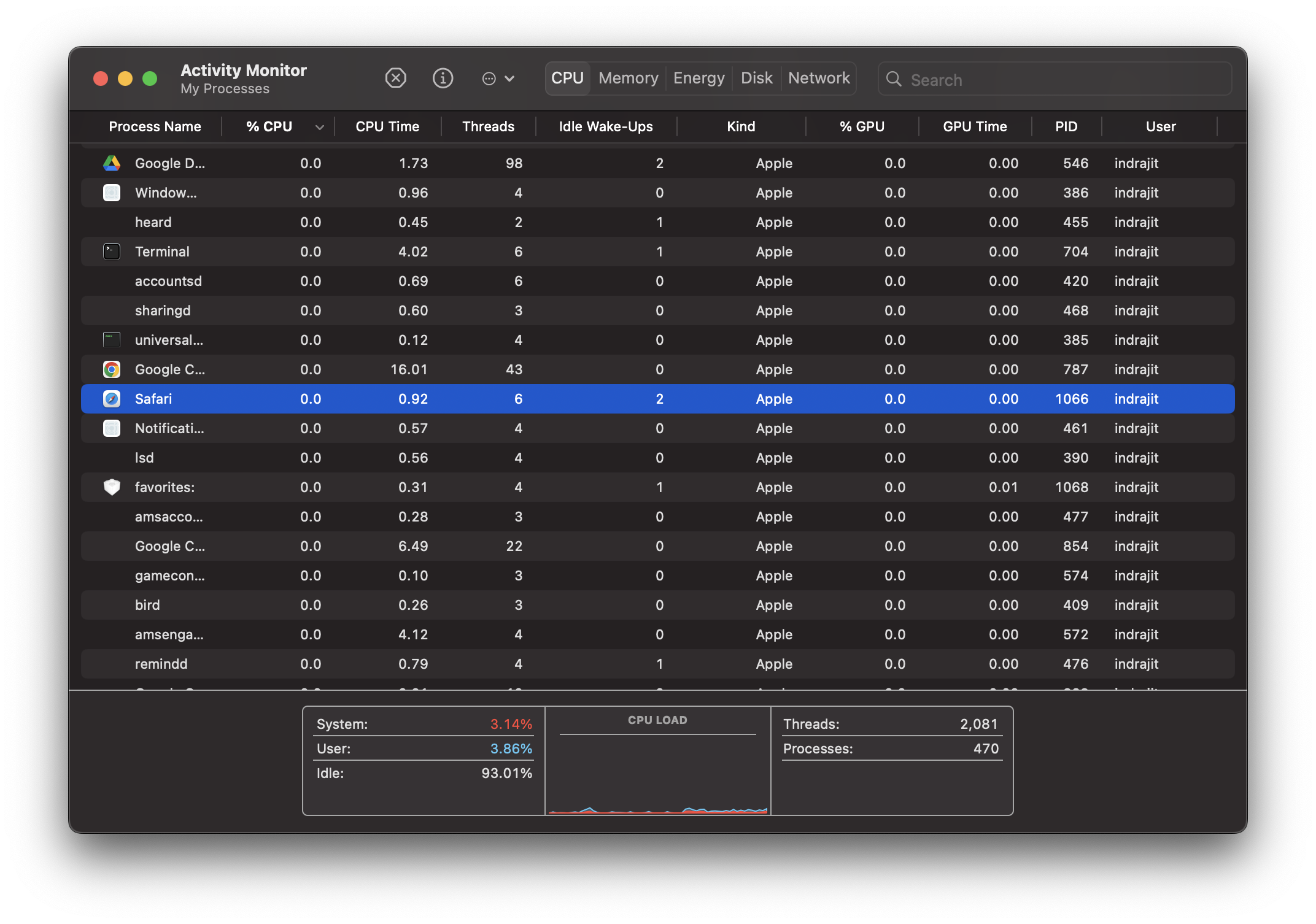
Task: Switch to the Network tab
Action: tap(819, 79)
